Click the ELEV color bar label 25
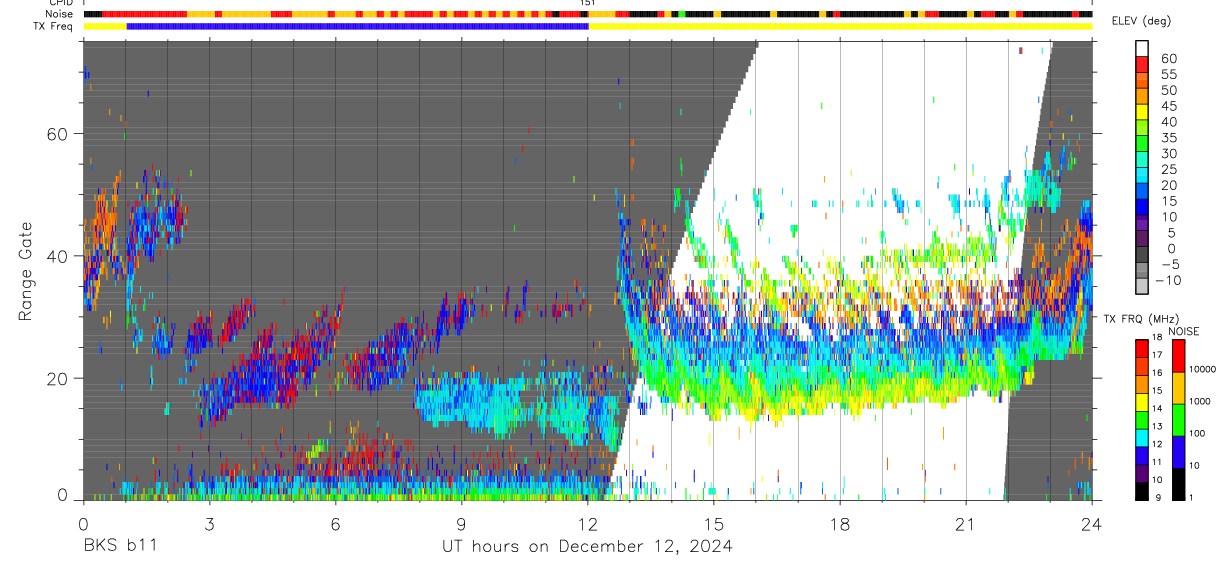 pos(1168,169)
